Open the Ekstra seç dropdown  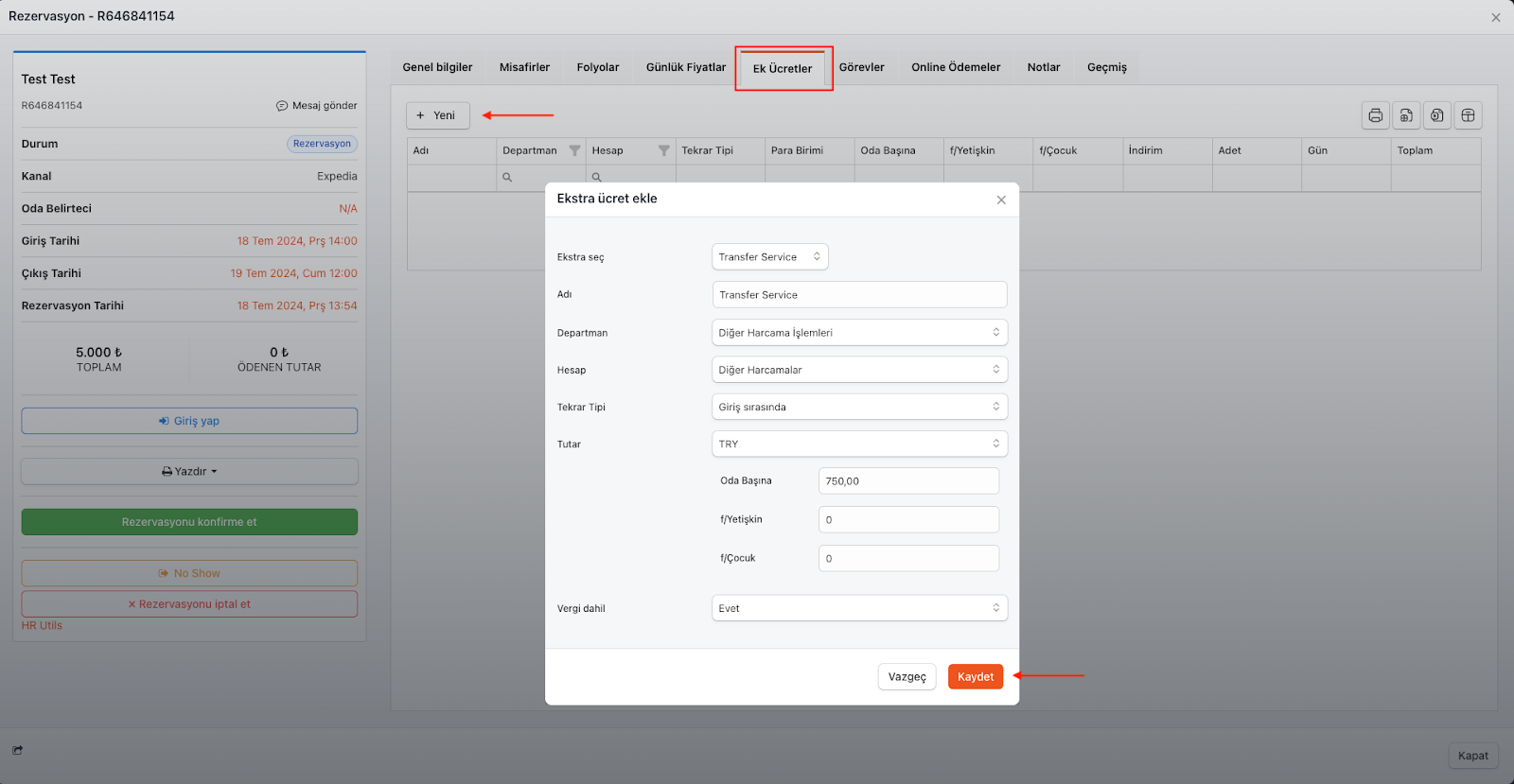point(769,257)
